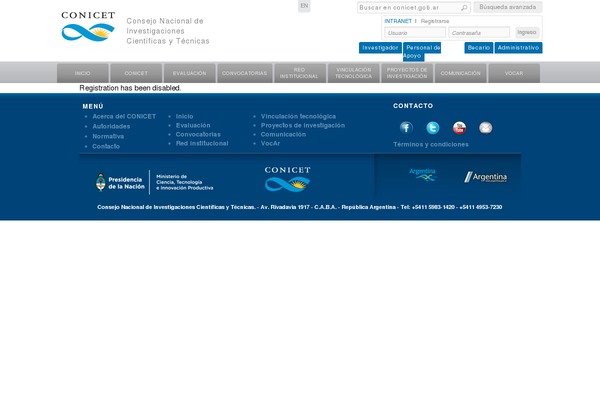Screen dimensions: 600x400
Task: Open footer link VocAr
Action: pyautogui.click(x=270, y=143)
